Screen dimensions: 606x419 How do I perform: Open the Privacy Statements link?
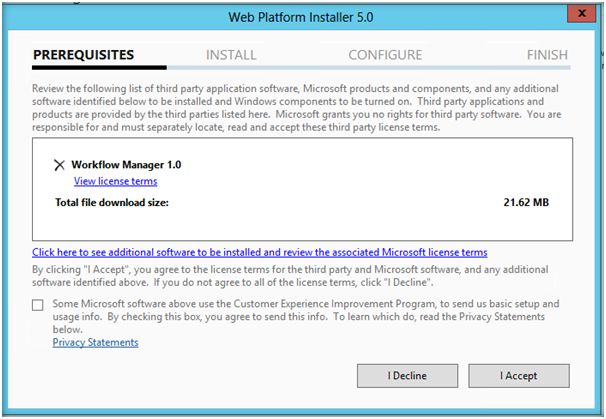click(x=95, y=342)
